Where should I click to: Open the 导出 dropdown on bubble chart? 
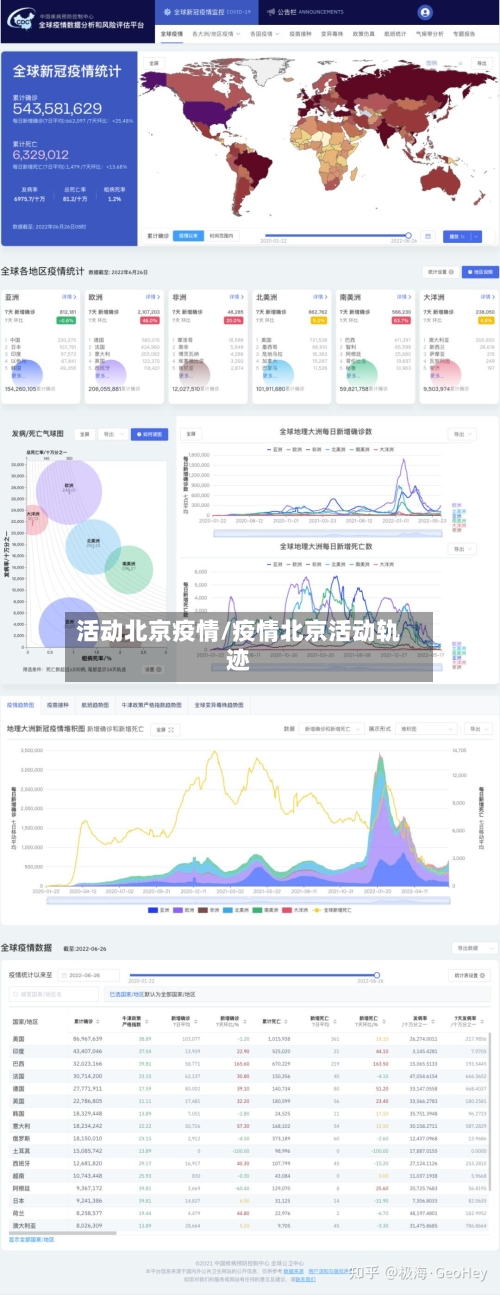pyautogui.click(x=113, y=434)
